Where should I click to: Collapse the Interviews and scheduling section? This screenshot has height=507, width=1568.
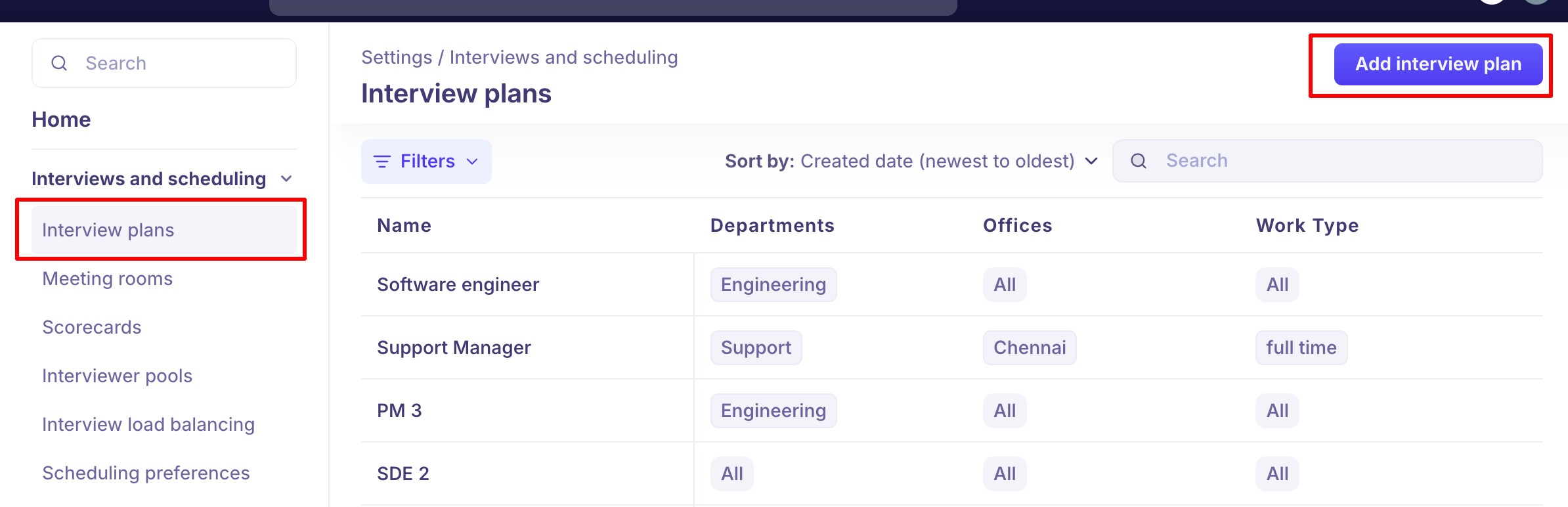[286, 179]
